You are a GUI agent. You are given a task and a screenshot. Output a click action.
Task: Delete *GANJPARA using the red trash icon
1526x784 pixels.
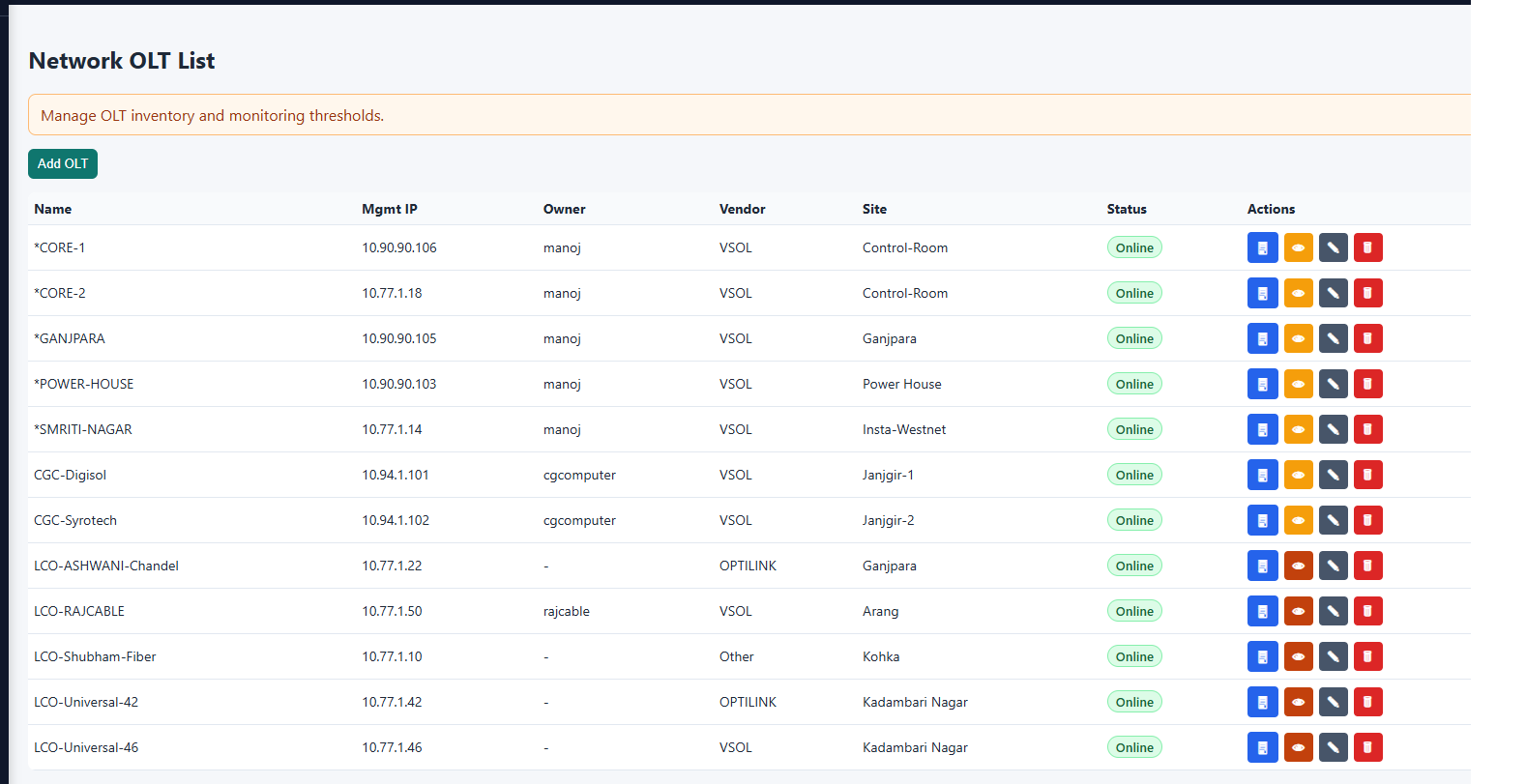click(x=1367, y=338)
